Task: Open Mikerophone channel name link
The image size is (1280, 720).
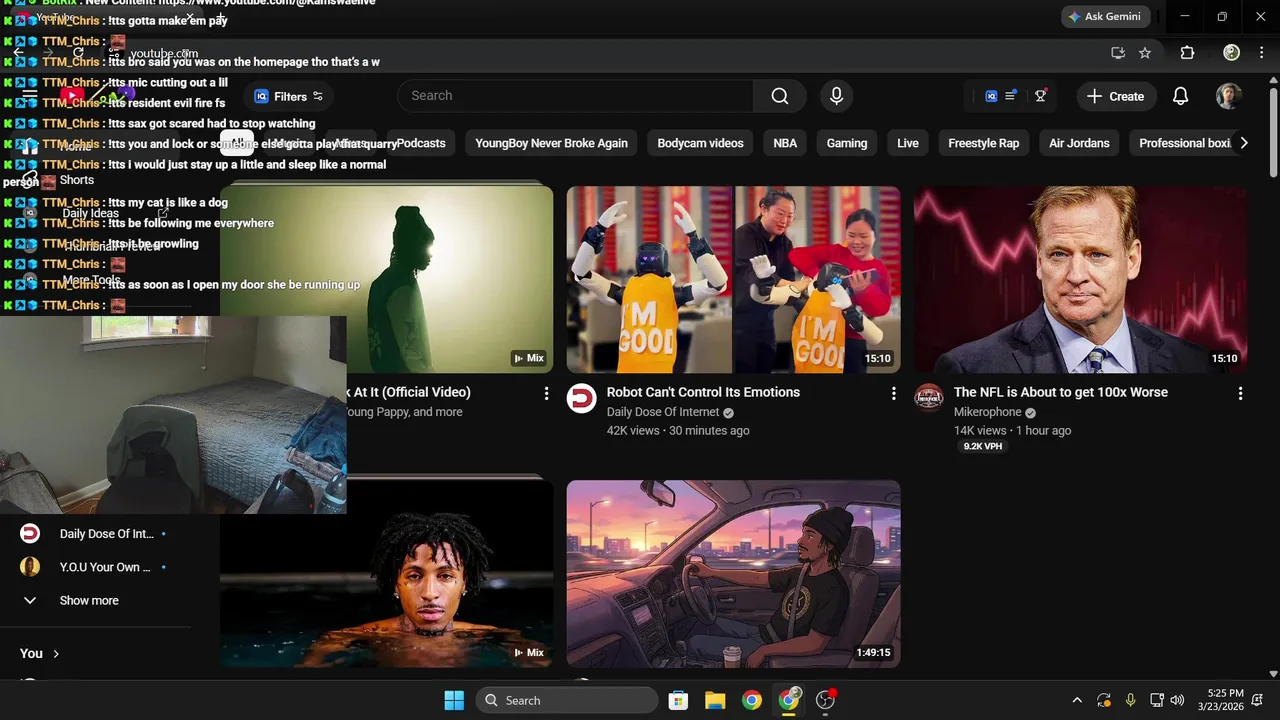Action: click(988, 412)
